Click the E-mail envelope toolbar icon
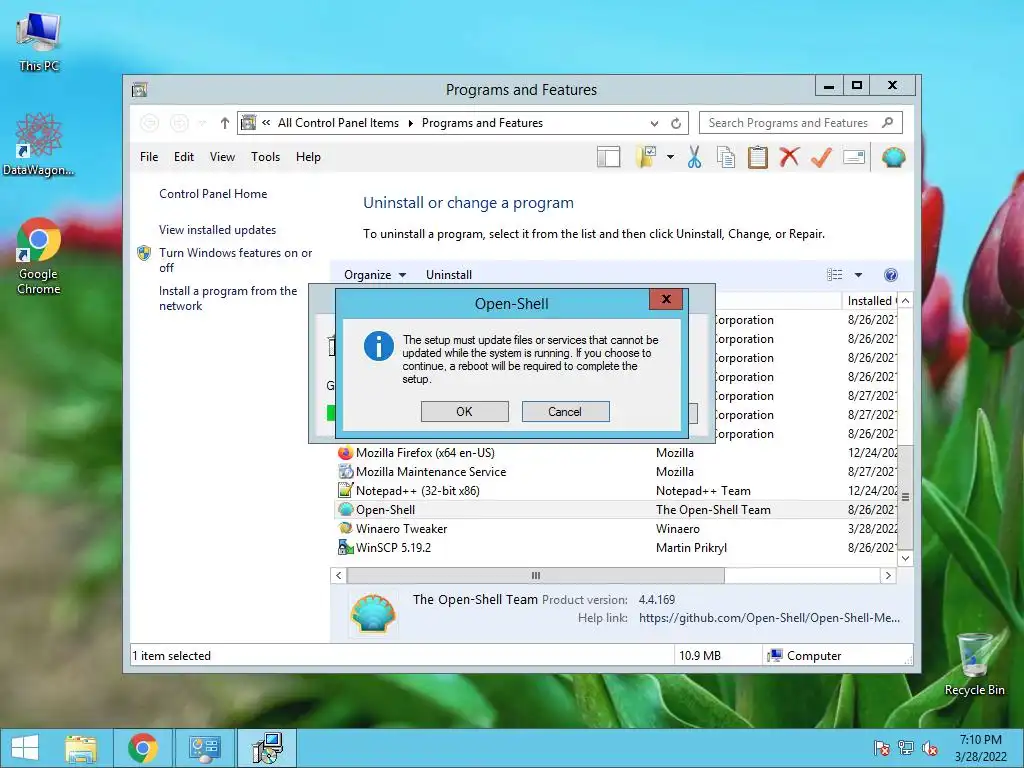The height and width of the screenshot is (768, 1024). coord(854,157)
